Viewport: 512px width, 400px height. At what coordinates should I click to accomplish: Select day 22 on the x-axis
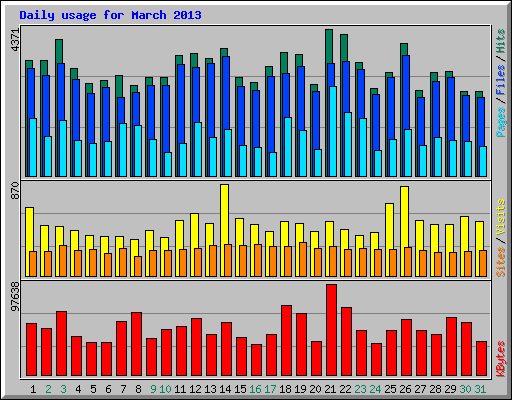point(345,389)
